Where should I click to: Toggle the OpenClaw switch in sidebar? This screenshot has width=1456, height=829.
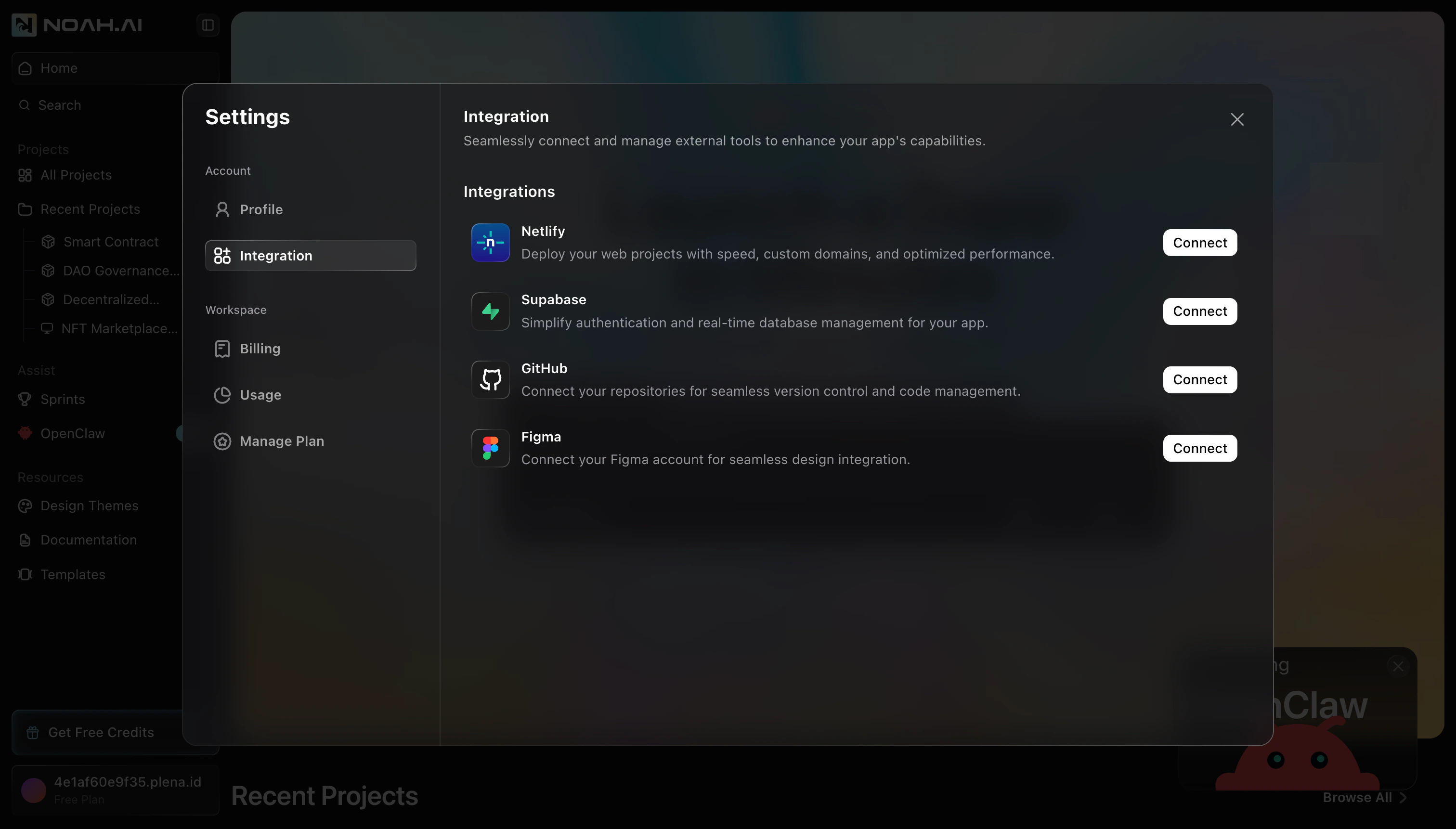tap(181, 433)
